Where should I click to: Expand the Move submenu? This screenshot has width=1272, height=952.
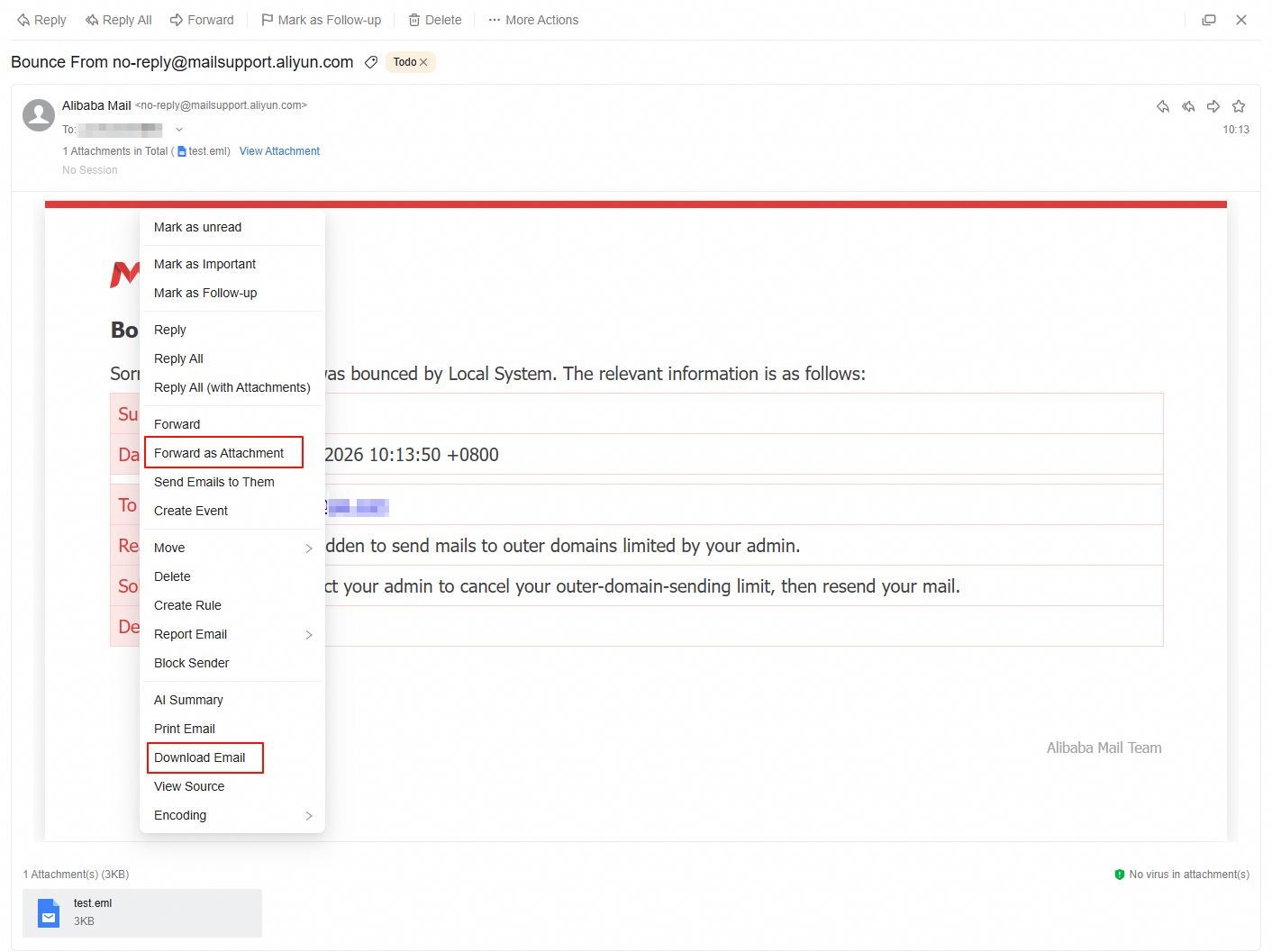[232, 548]
